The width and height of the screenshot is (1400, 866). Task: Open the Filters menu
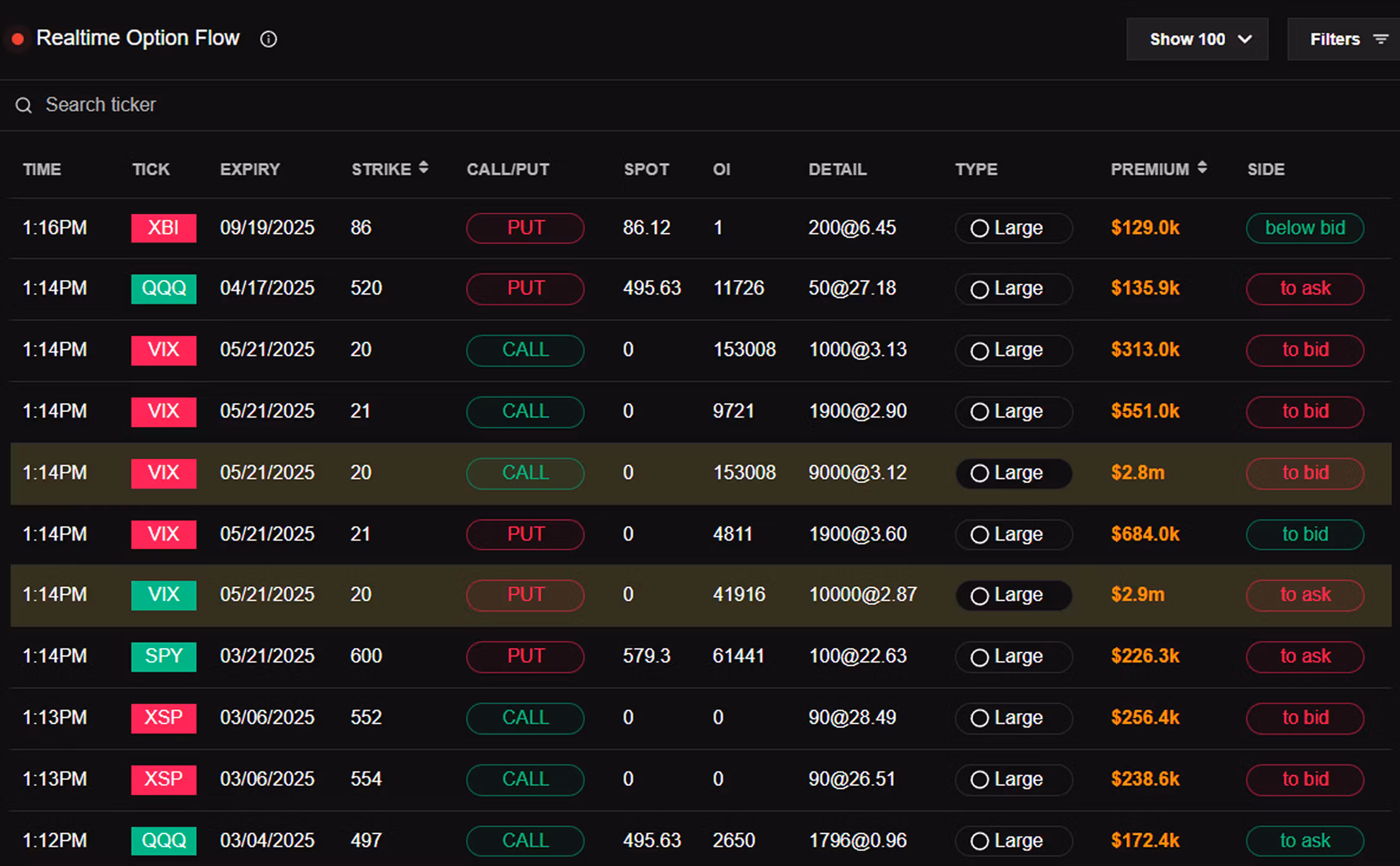click(1335, 39)
